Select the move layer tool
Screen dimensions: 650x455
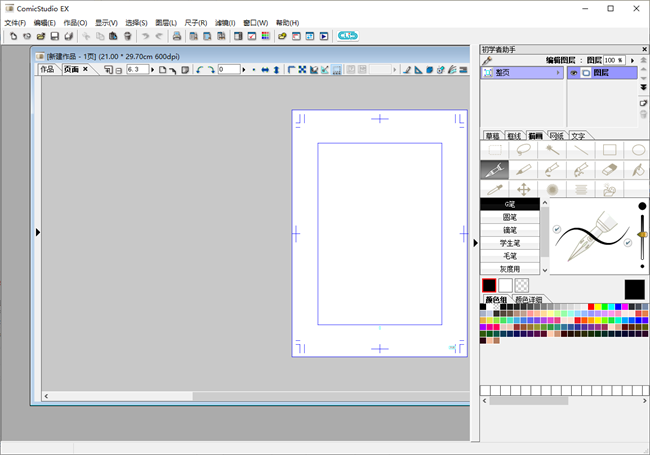(x=523, y=189)
